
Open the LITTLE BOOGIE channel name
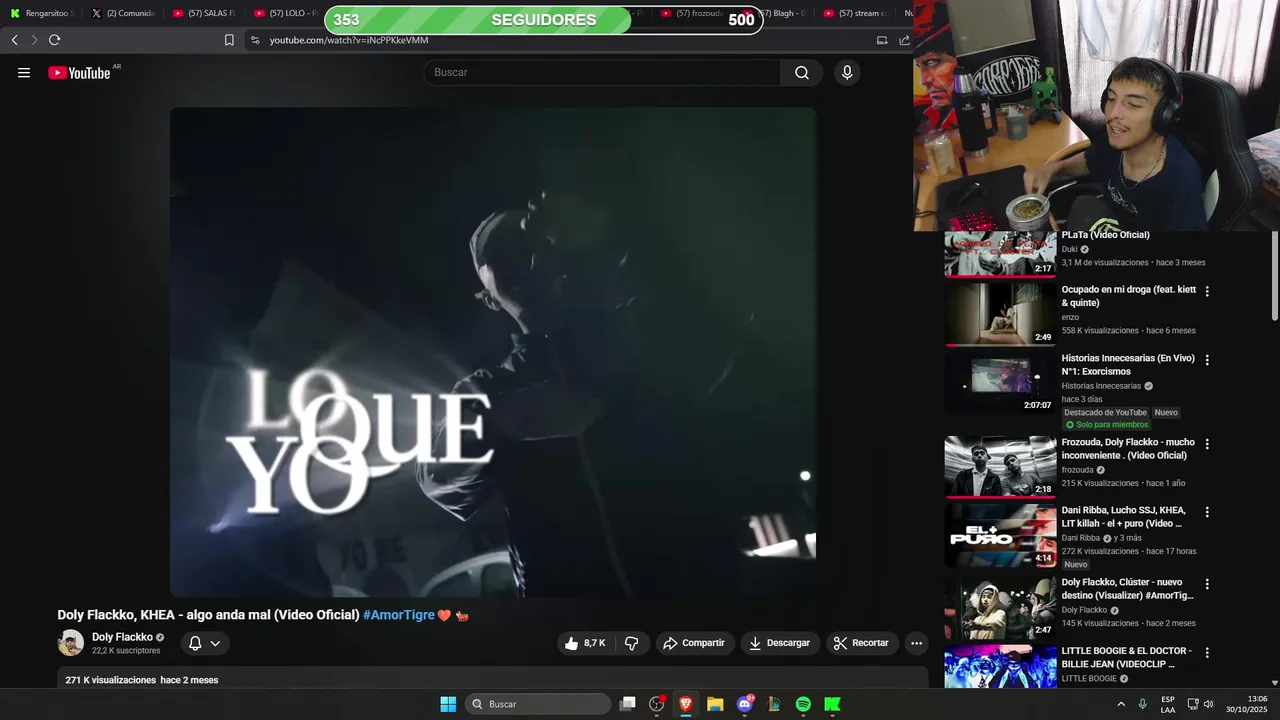pos(1089,679)
